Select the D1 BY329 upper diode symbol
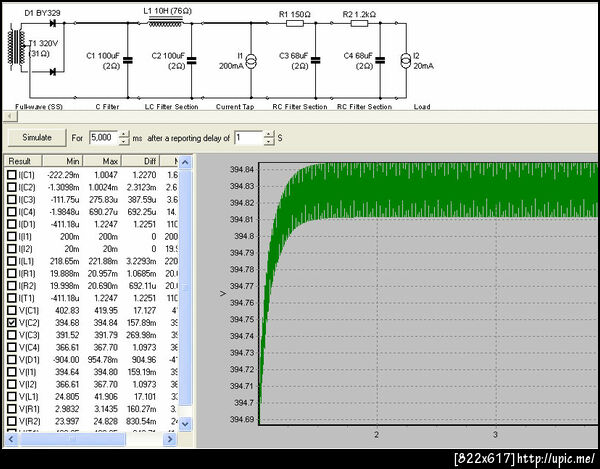The height and width of the screenshot is (469, 600). click(53, 23)
